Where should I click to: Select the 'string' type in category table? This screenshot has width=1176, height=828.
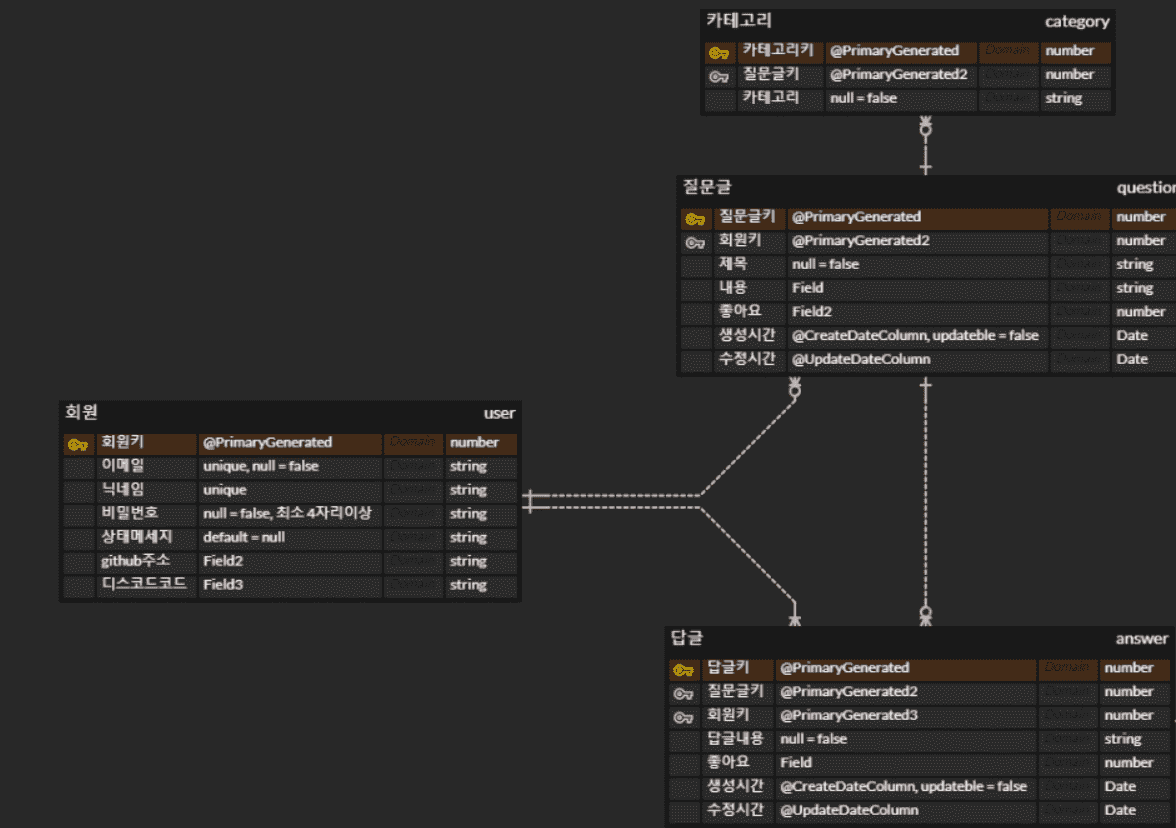pyautogui.click(x=1064, y=98)
